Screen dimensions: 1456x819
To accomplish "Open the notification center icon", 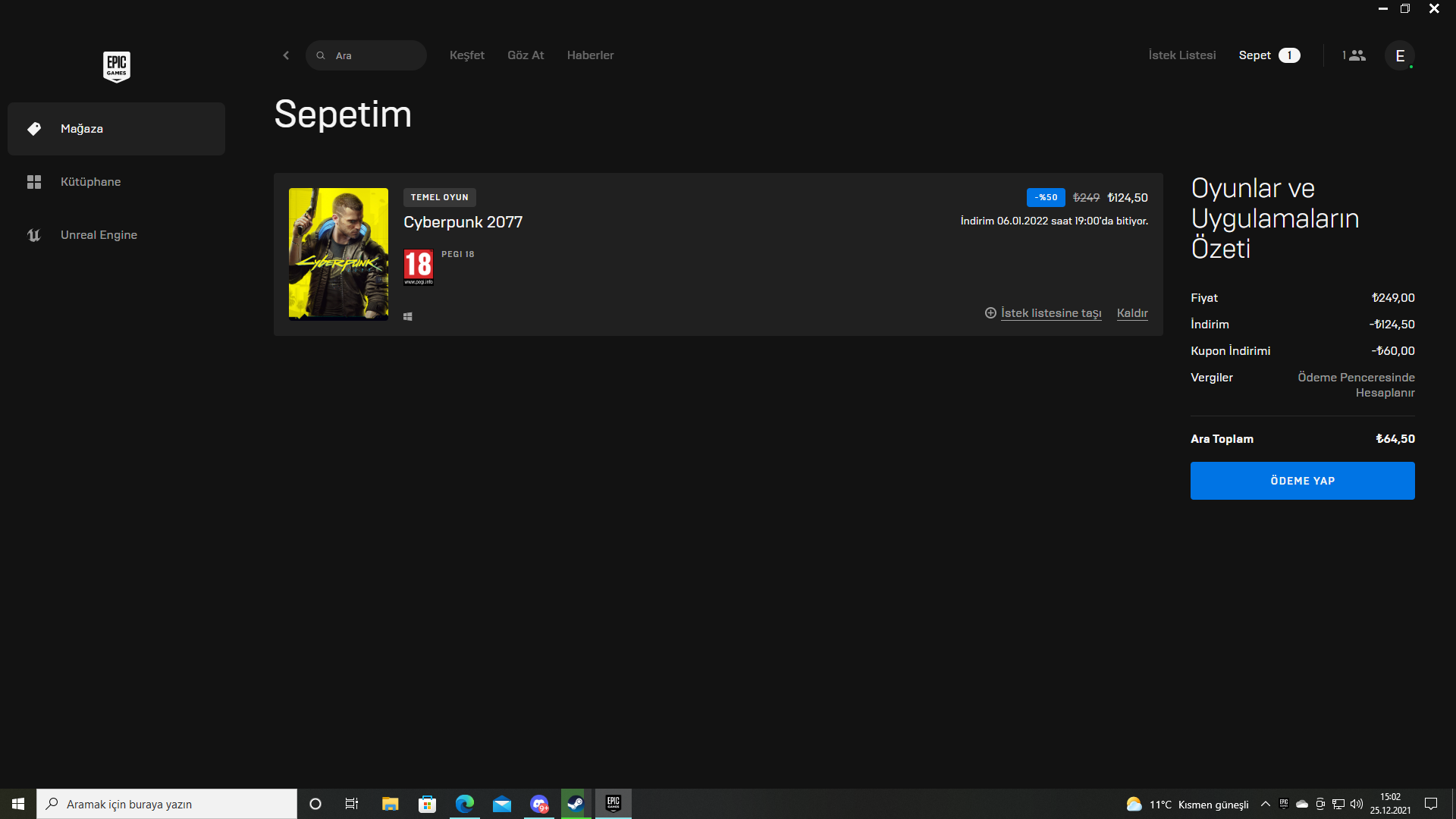I will [x=1431, y=804].
